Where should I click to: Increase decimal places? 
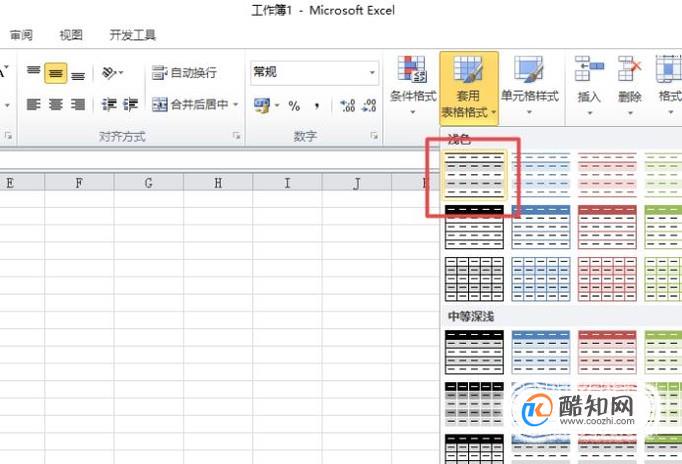click(x=348, y=105)
